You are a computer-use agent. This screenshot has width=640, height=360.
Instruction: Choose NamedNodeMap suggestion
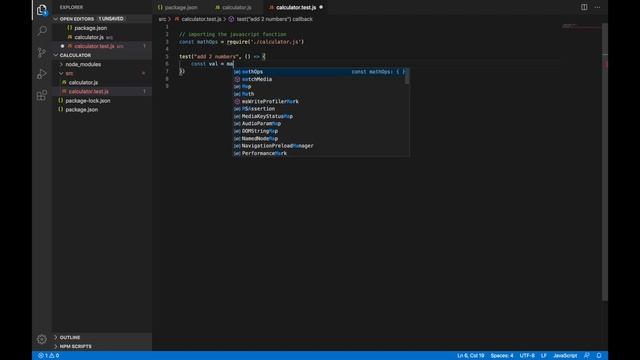[x=318, y=138]
